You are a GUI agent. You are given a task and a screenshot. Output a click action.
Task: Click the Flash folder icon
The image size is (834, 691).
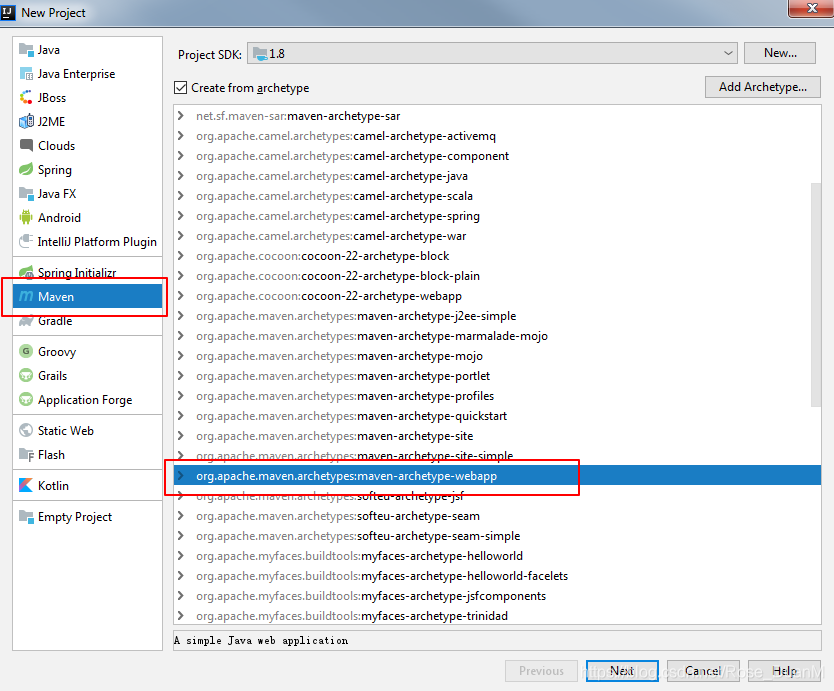(x=26, y=455)
